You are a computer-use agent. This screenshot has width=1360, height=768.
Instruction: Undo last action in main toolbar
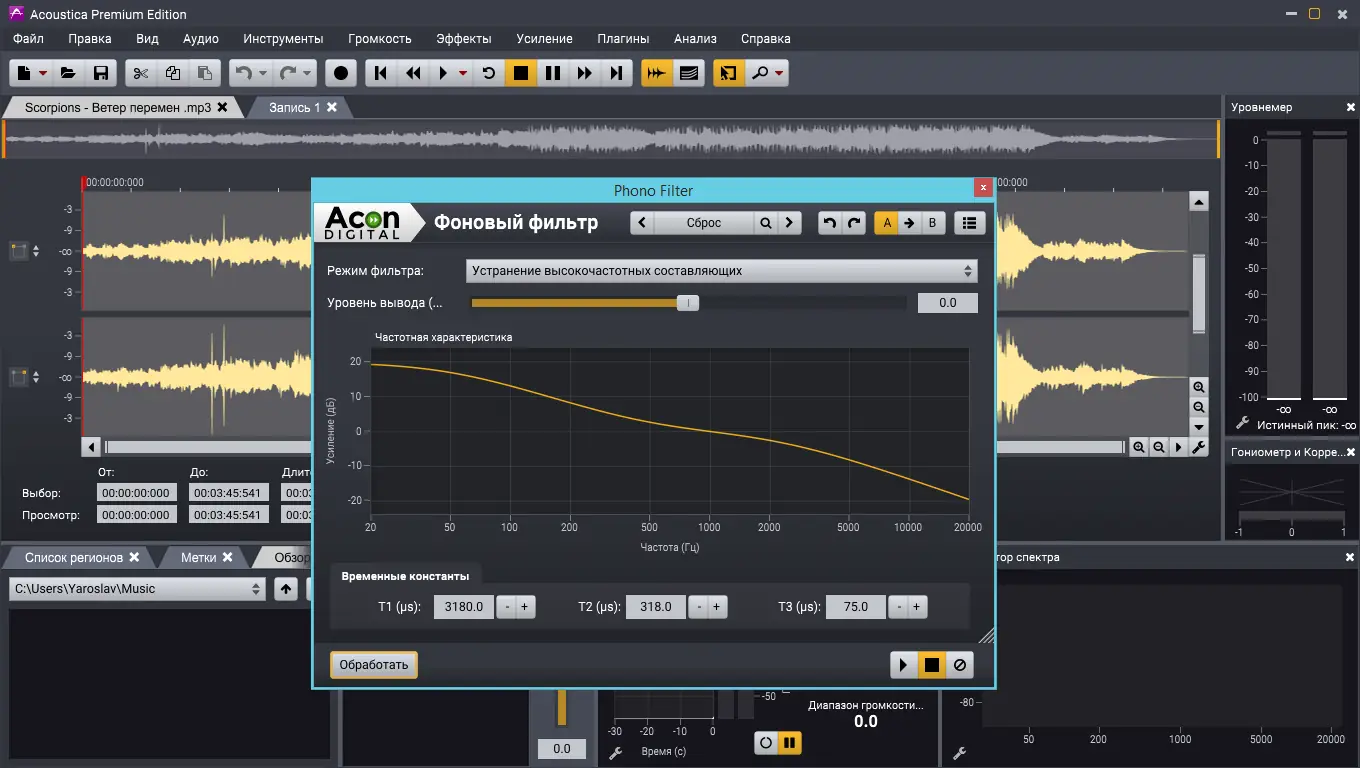242,73
